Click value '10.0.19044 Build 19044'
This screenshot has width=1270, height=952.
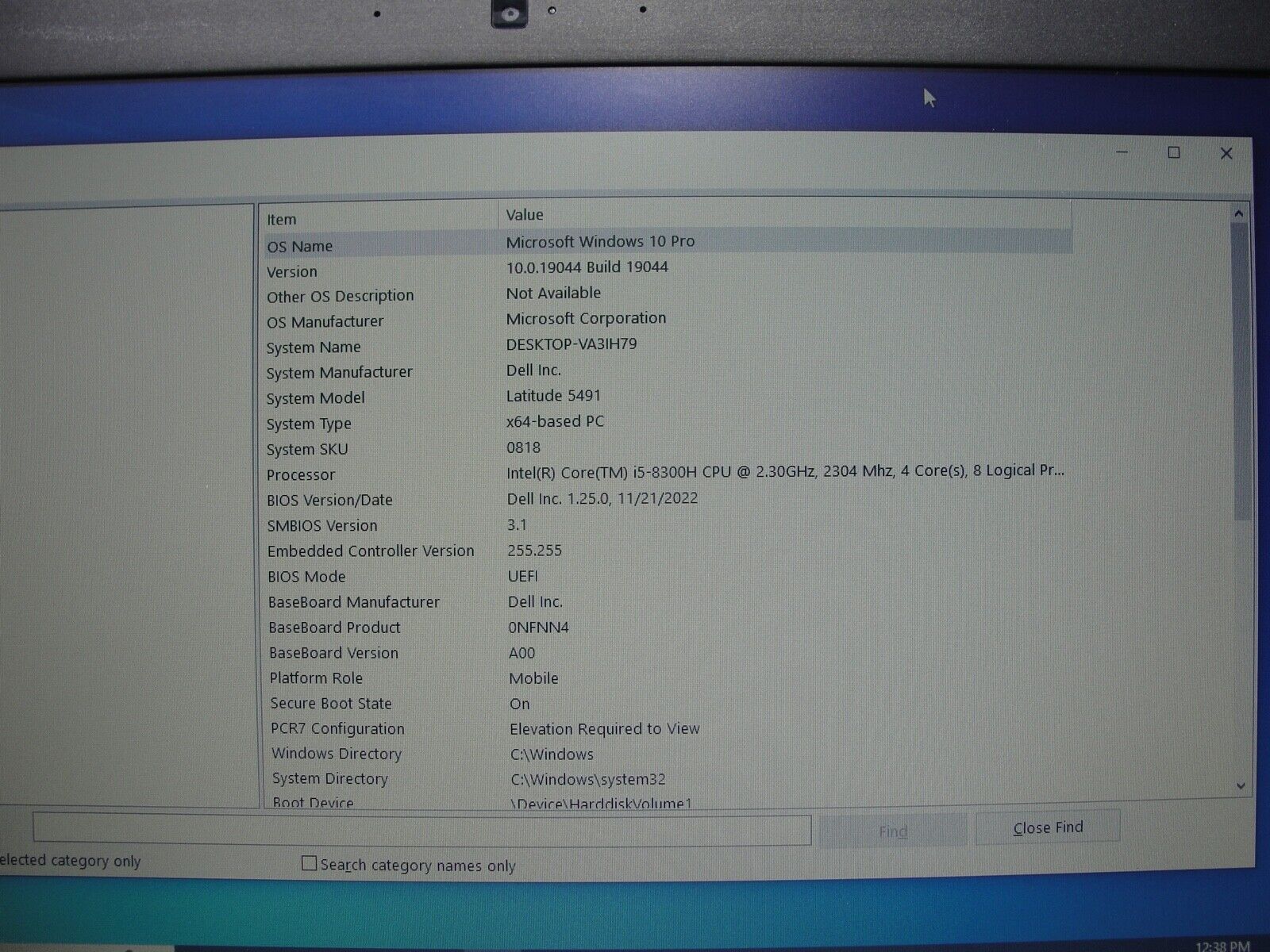pos(587,267)
